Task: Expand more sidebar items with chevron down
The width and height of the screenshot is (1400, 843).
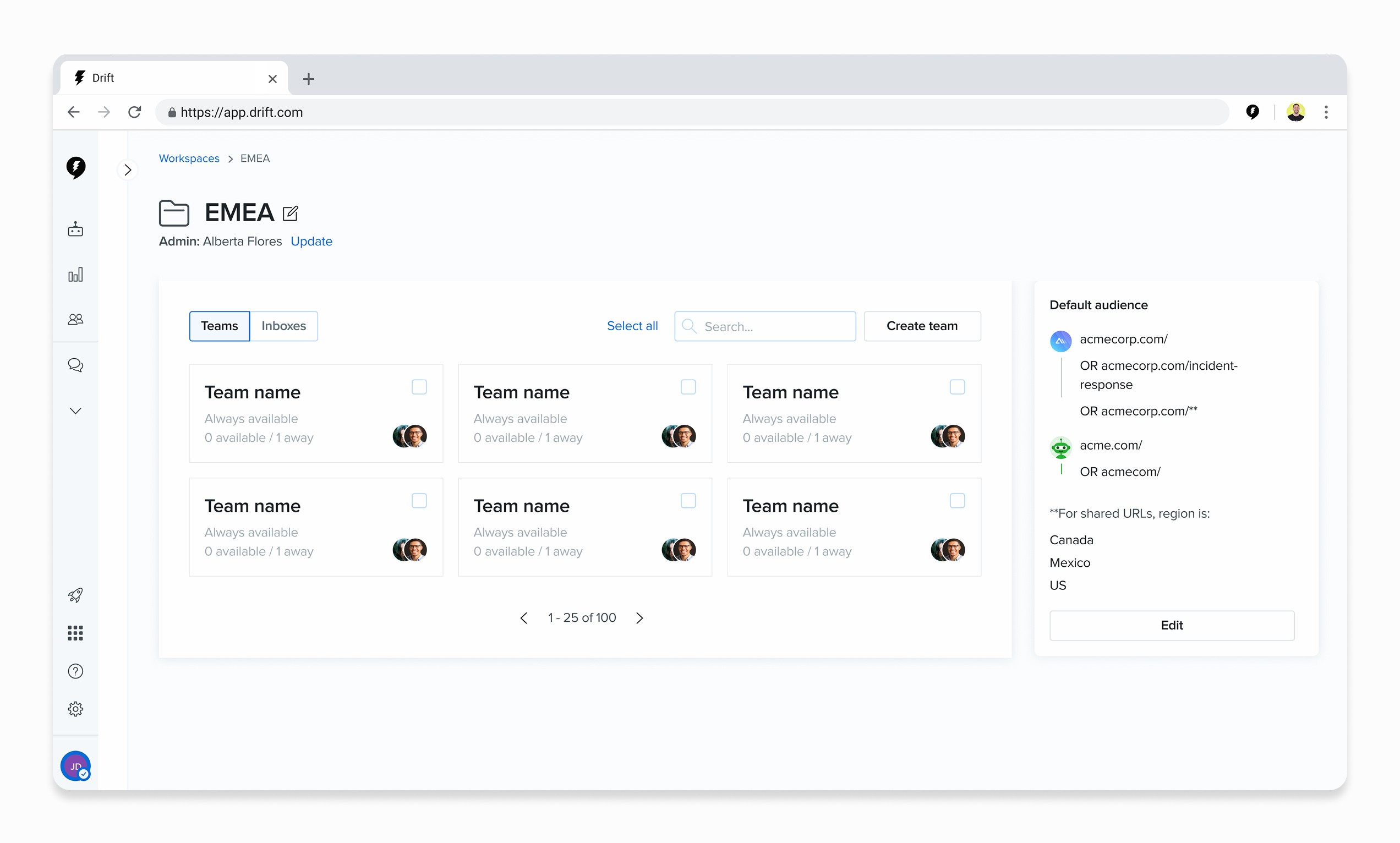Action: click(x=75, y=410)
